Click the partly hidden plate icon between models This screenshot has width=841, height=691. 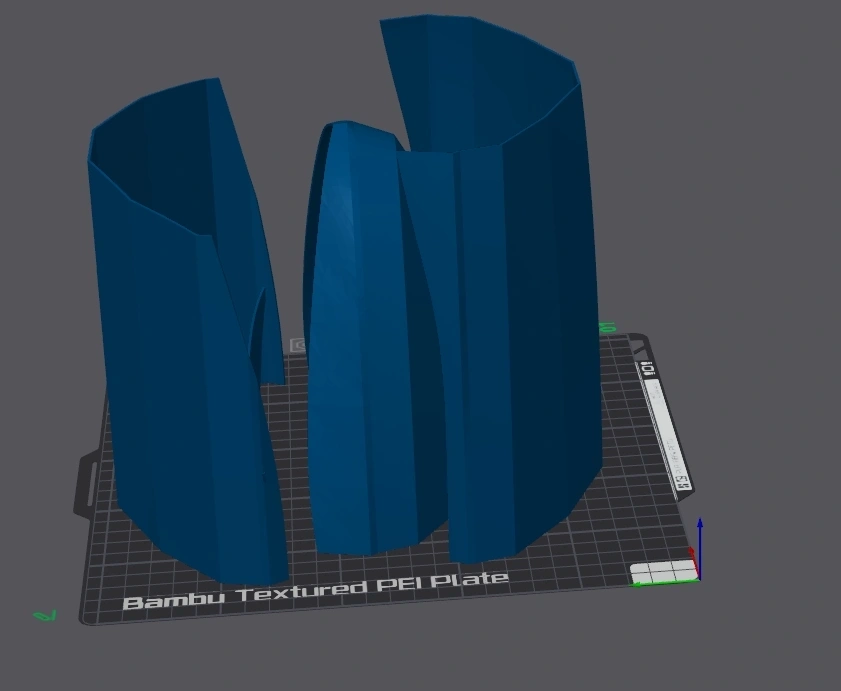(298, 345)
